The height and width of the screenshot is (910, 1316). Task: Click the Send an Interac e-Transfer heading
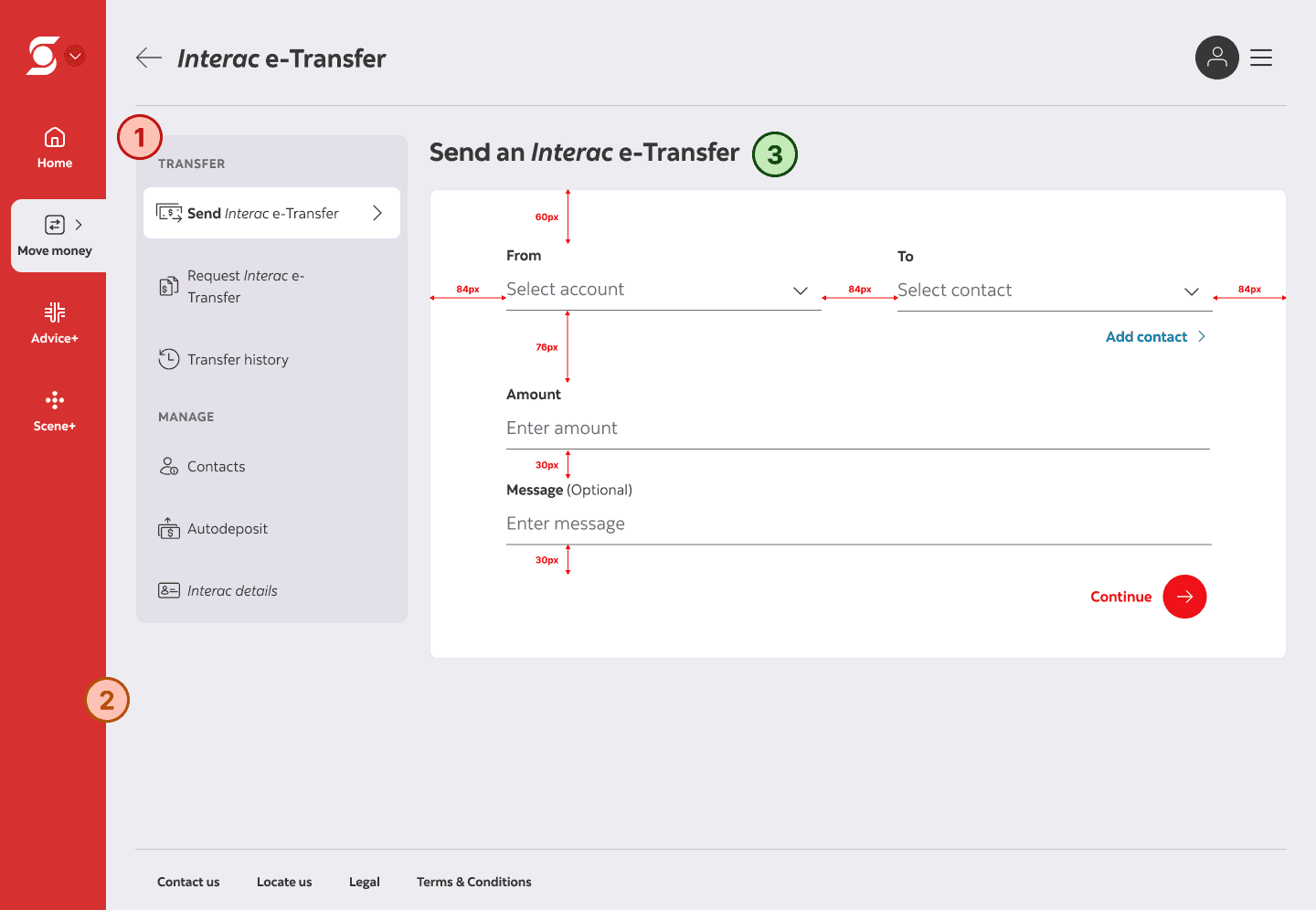click(x=585, y=152)
